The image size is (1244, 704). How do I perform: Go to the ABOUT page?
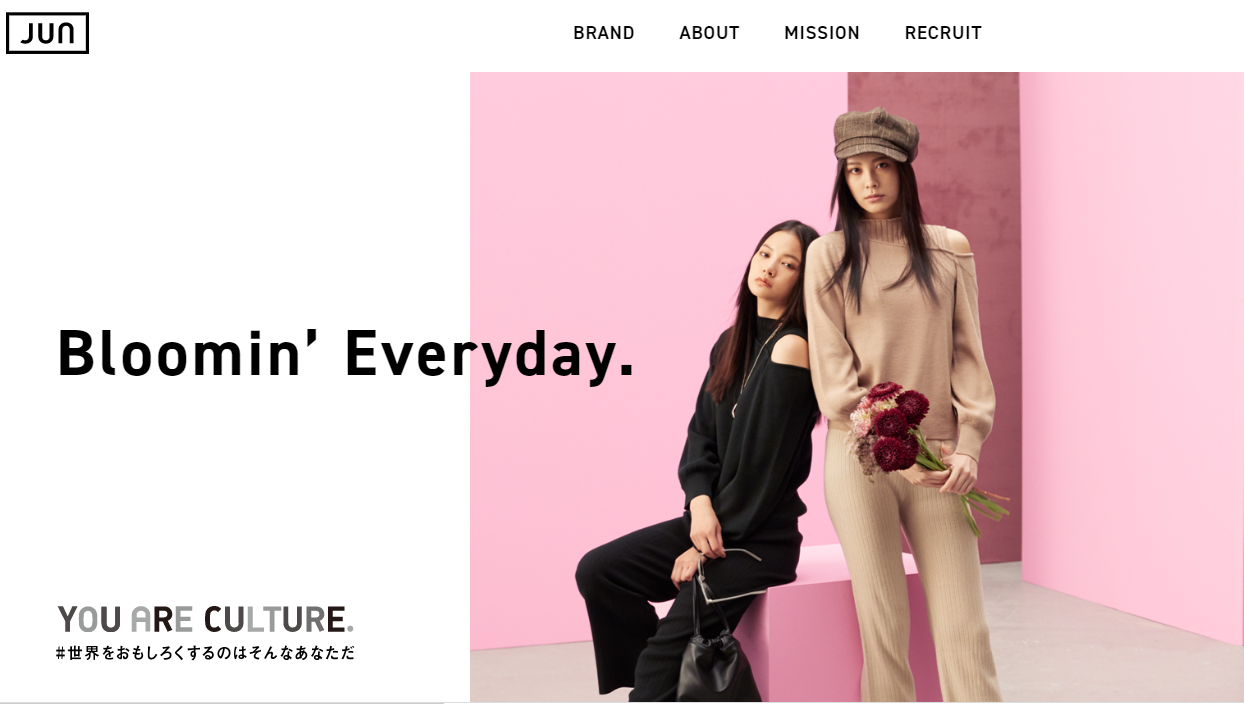(x=709, y=33)
